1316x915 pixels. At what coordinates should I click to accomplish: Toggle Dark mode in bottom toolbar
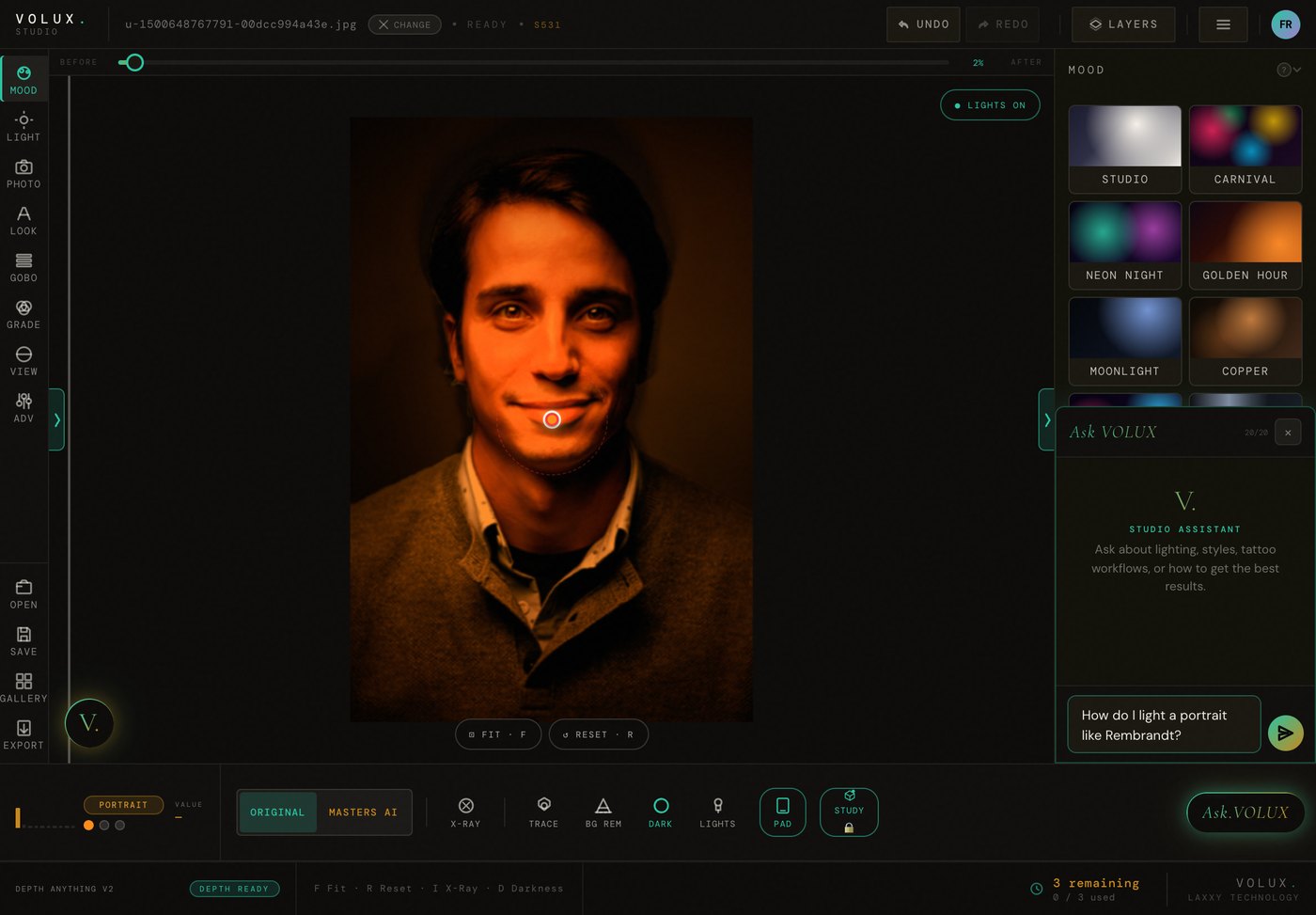(661, 812)
